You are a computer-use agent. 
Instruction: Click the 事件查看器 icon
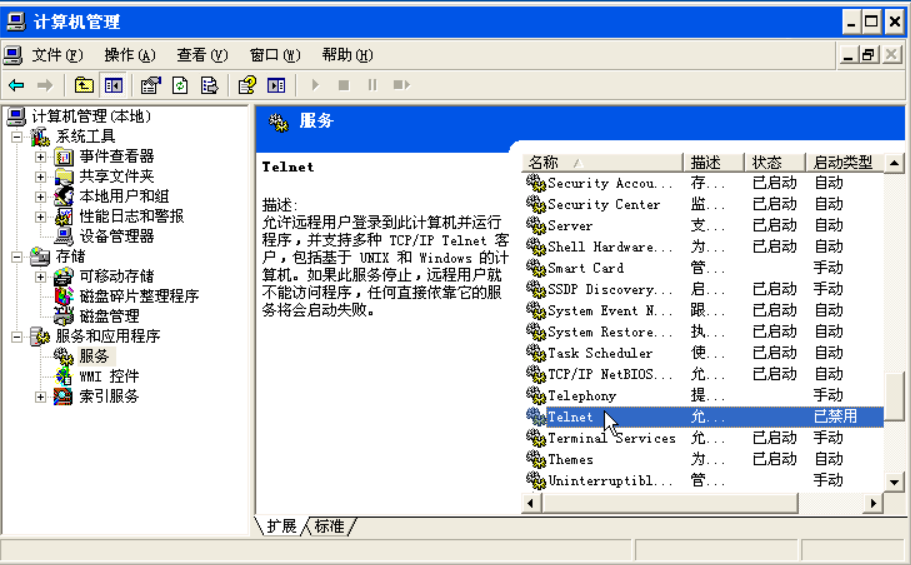[x=63, y=157]
